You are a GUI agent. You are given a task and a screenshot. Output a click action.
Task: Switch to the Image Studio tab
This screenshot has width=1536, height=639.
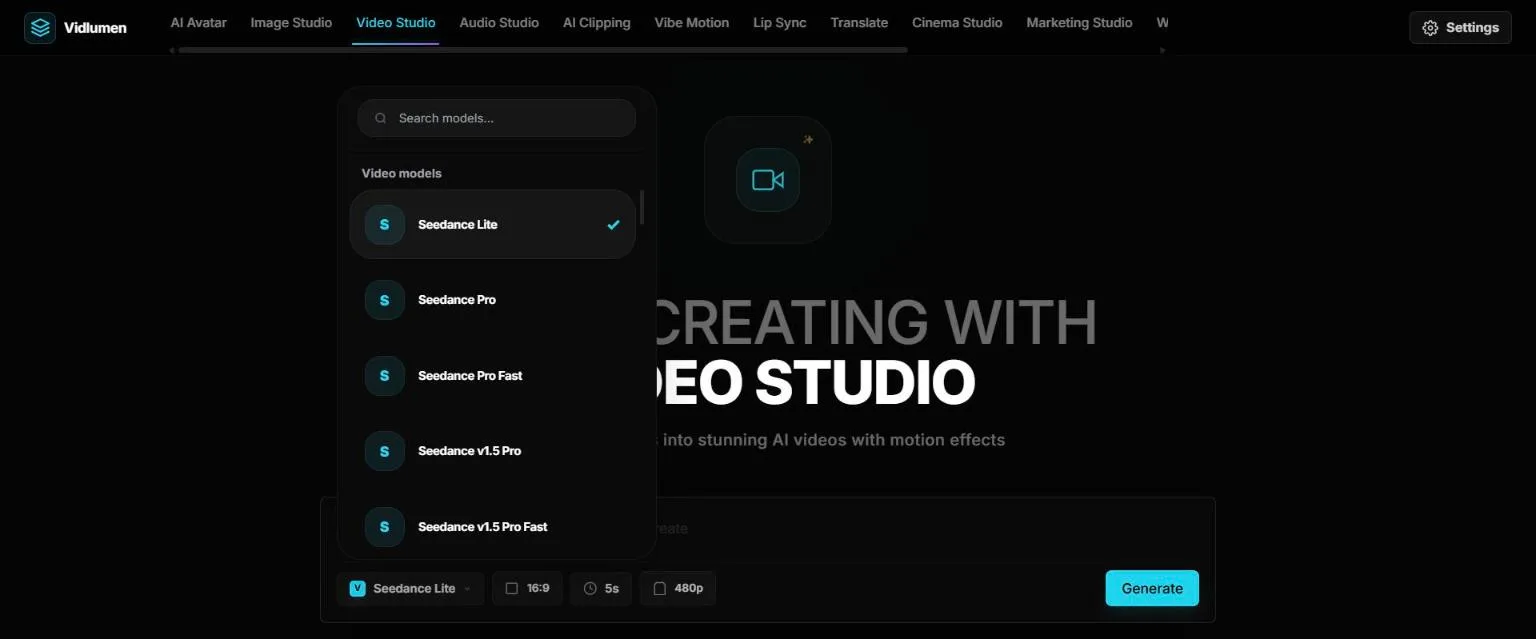291,23
